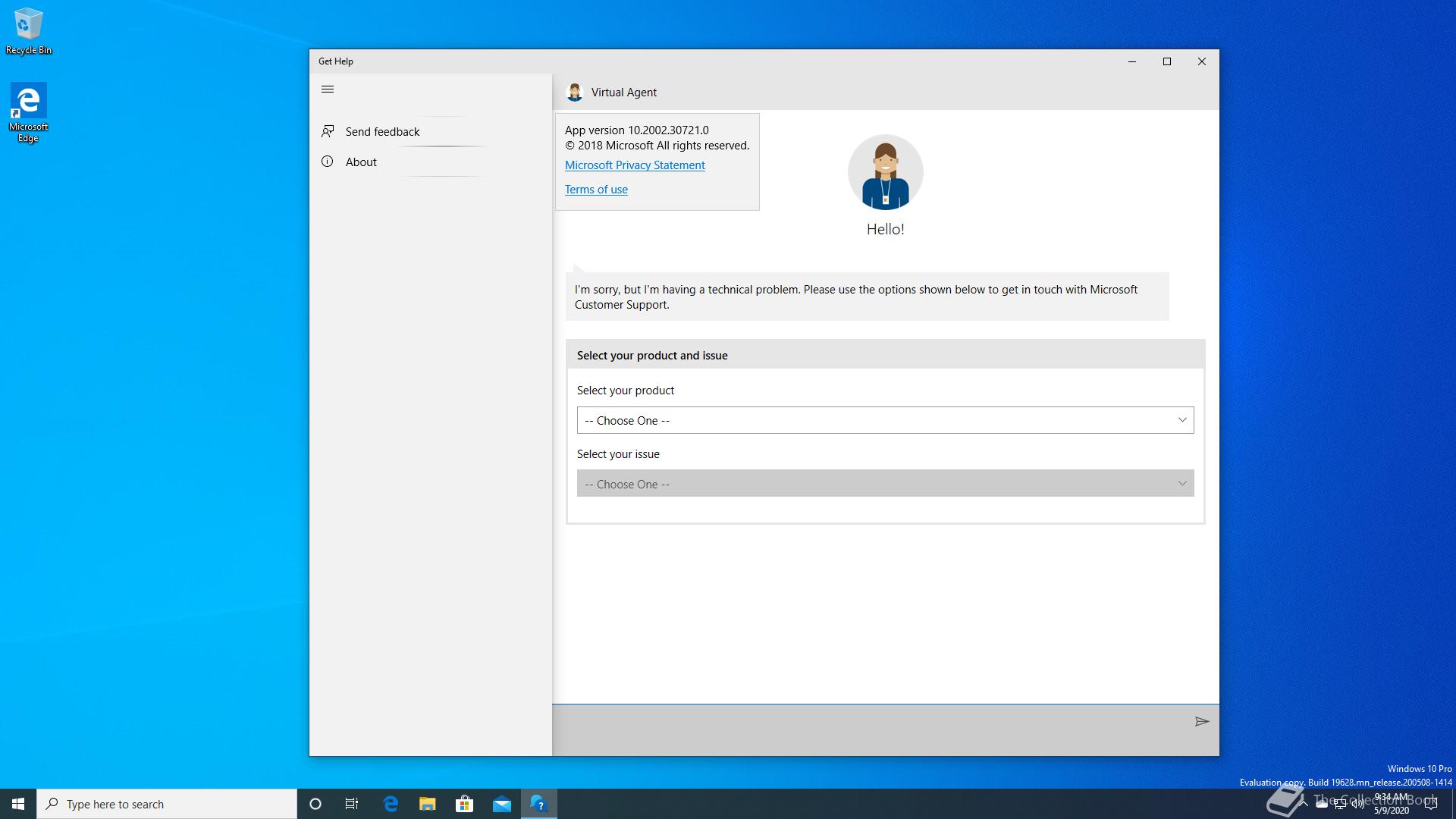Open the hamburger menu in Get Help

coord(328,89)
